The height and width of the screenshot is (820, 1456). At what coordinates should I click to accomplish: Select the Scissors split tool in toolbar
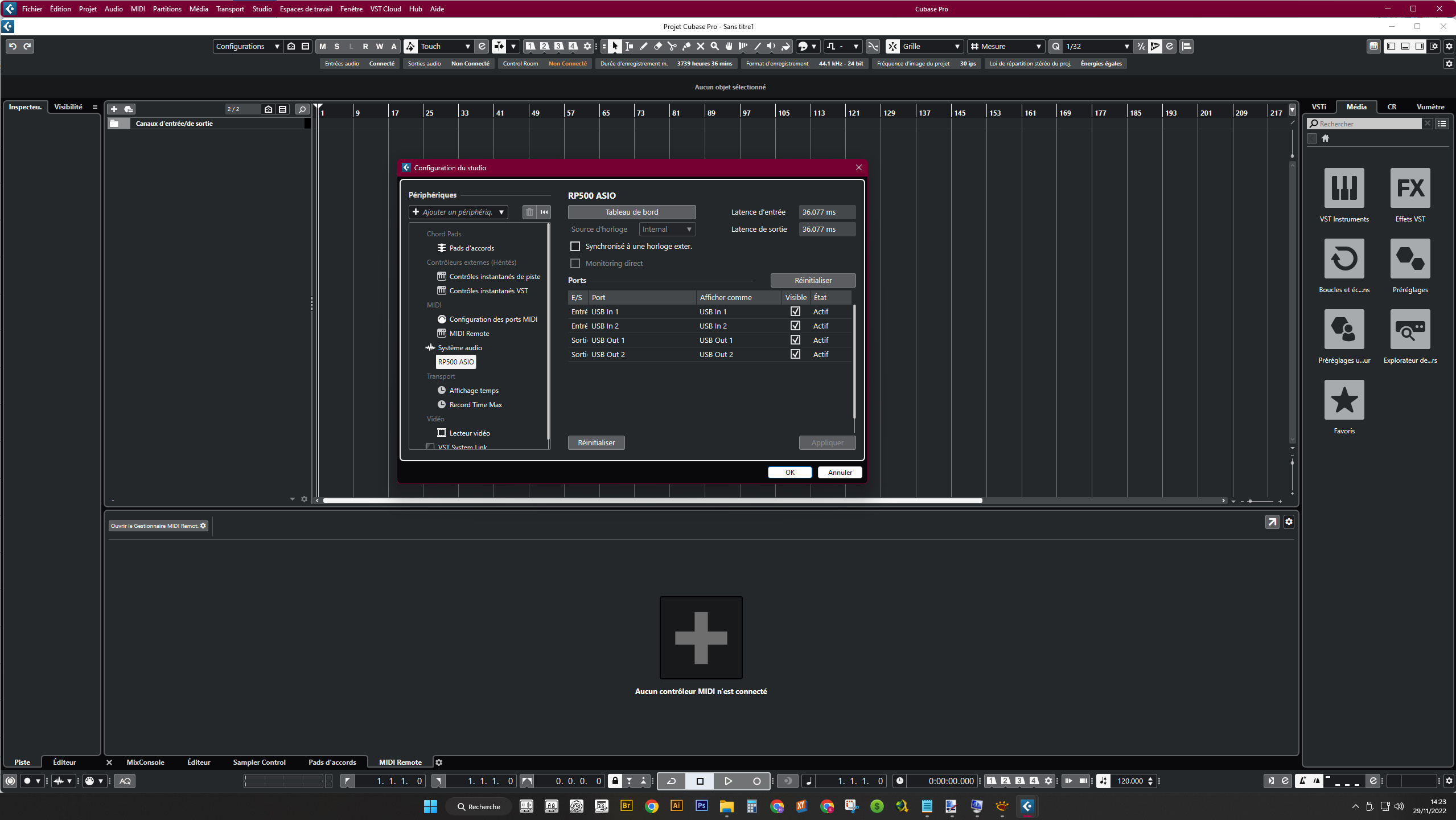click(672, 46)
